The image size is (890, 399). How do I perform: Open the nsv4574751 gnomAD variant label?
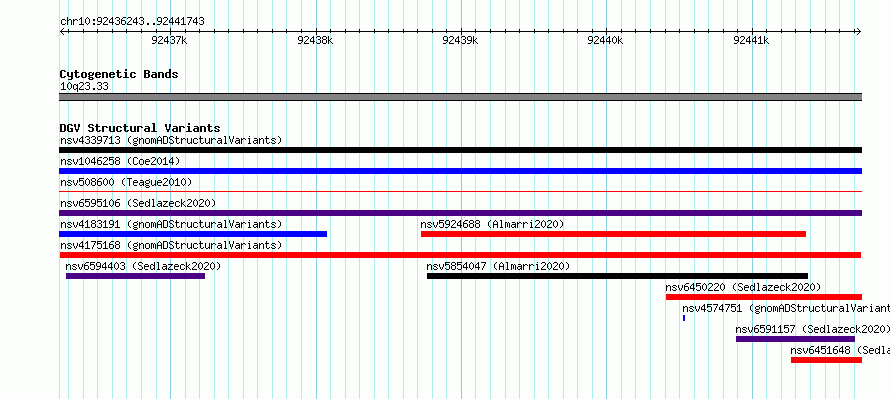[x=786, y=308]
